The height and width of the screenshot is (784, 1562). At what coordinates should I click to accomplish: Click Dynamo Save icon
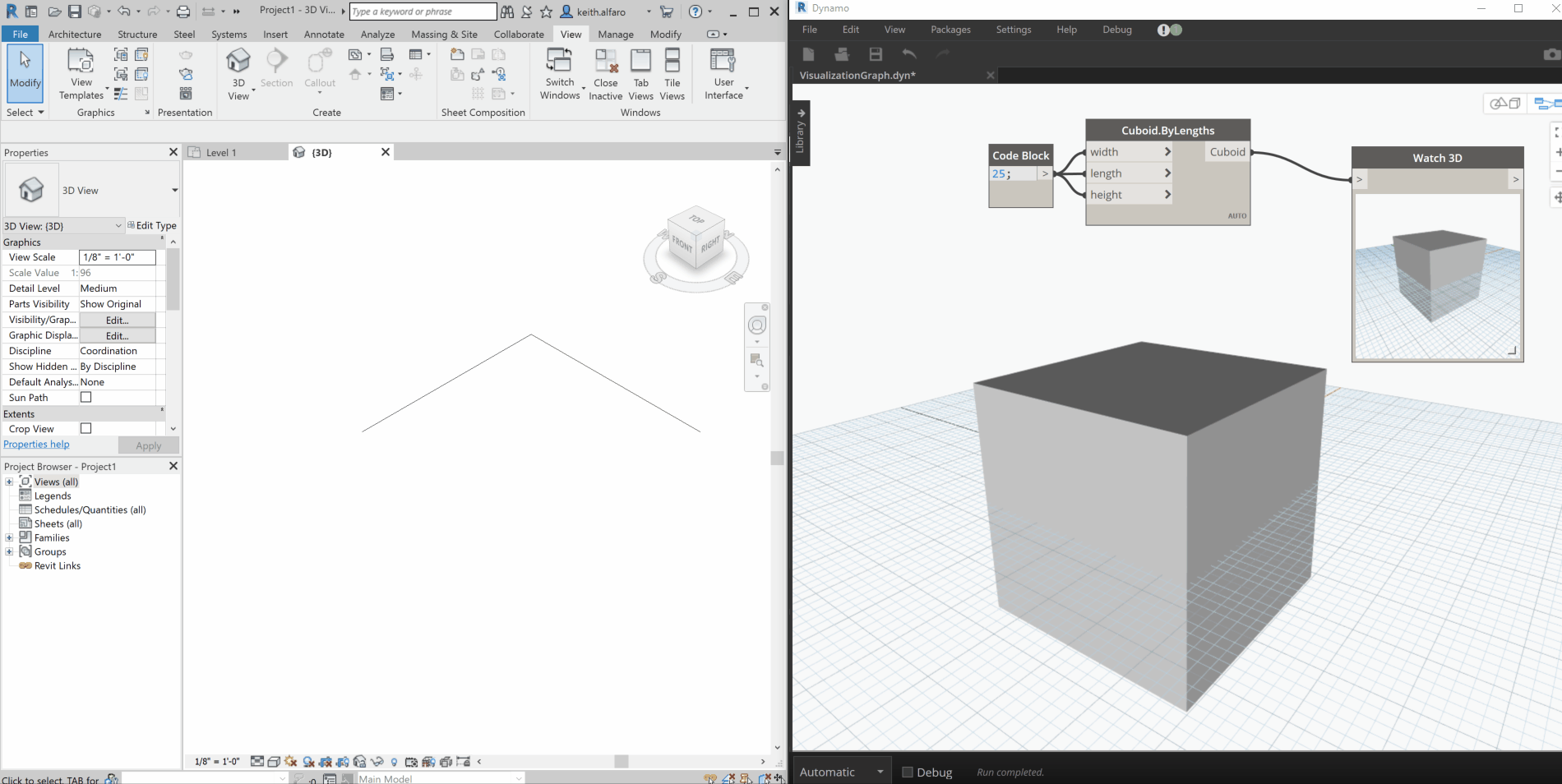[x=876, y=54]
